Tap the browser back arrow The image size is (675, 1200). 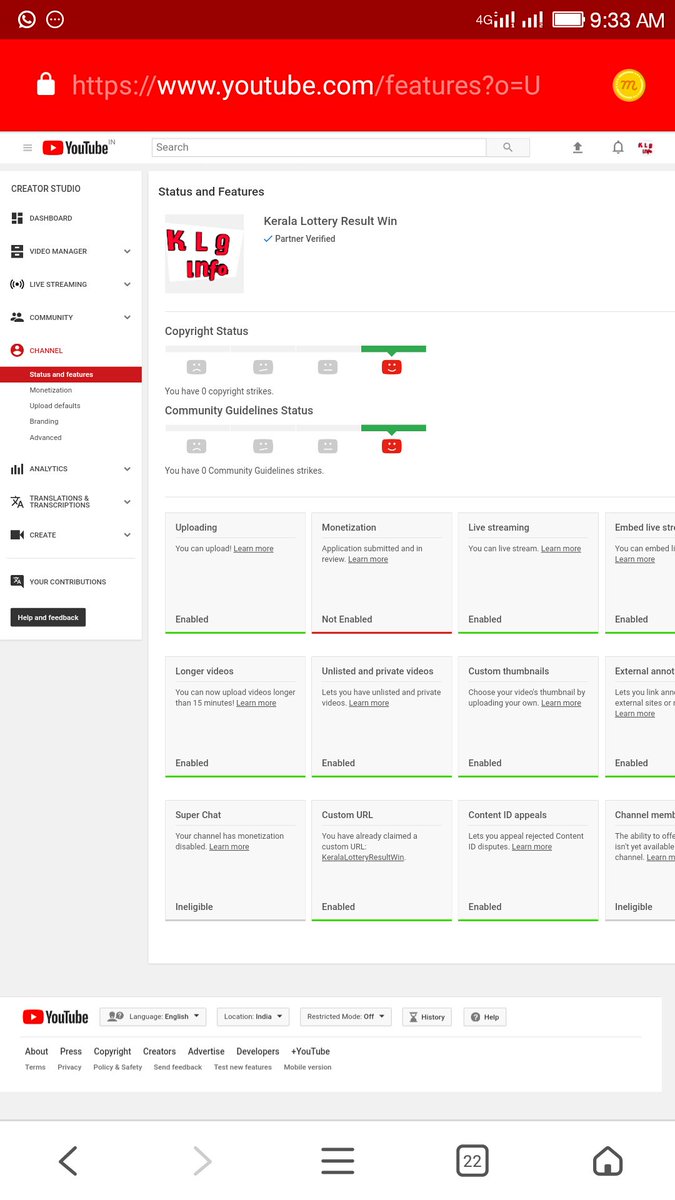(x=67, y=1161)
